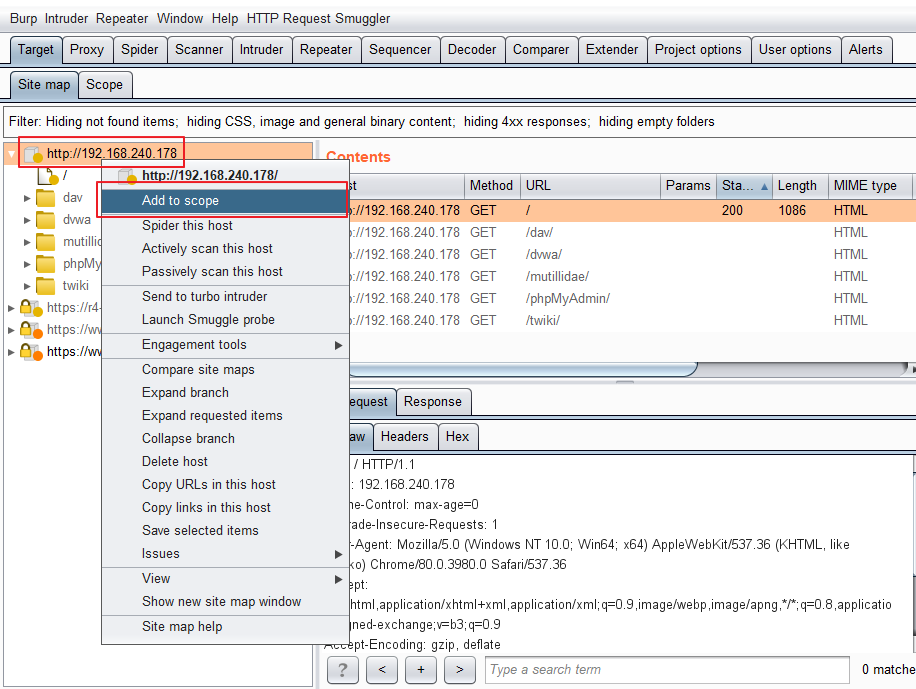Choose Launch Smuggle probe

[225, 320]
